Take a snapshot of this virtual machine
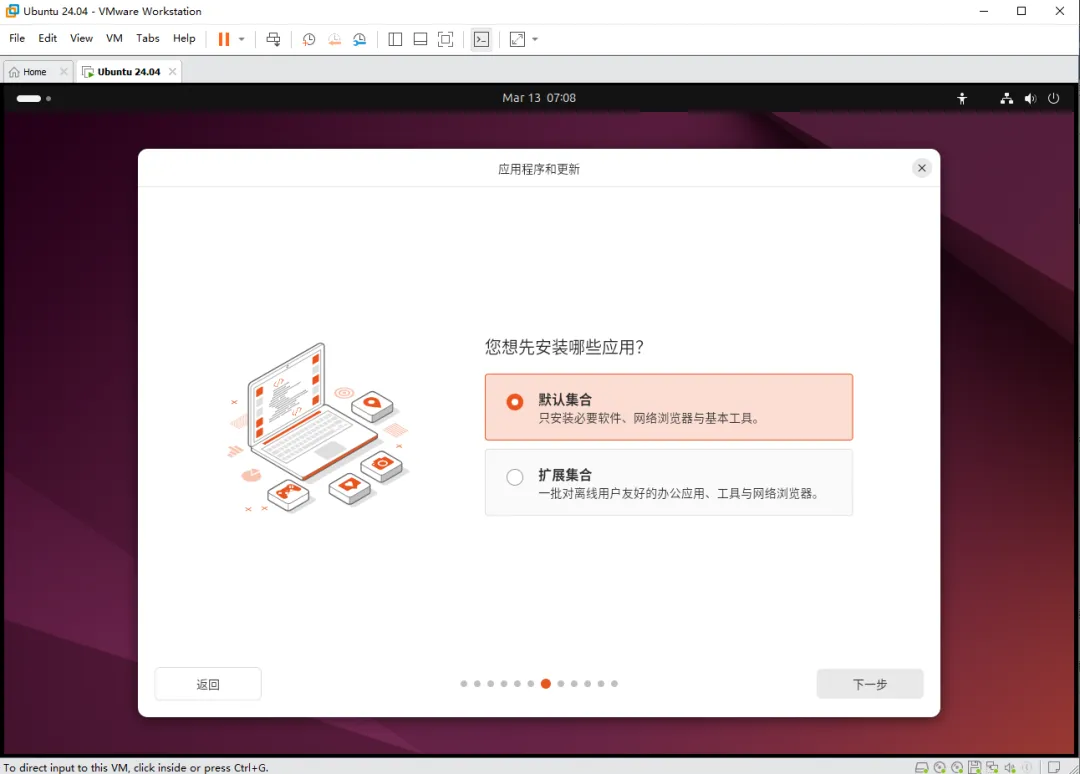The width and height of the screenshot is (1080, 774). [x=309, y=39]
